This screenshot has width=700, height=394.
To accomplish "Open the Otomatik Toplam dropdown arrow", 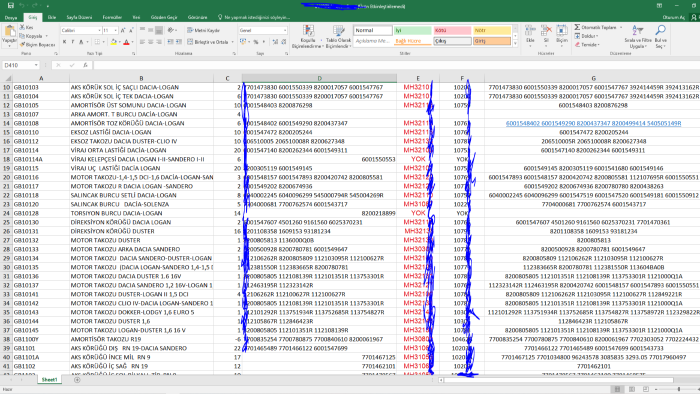I will (x=621, y=27).
